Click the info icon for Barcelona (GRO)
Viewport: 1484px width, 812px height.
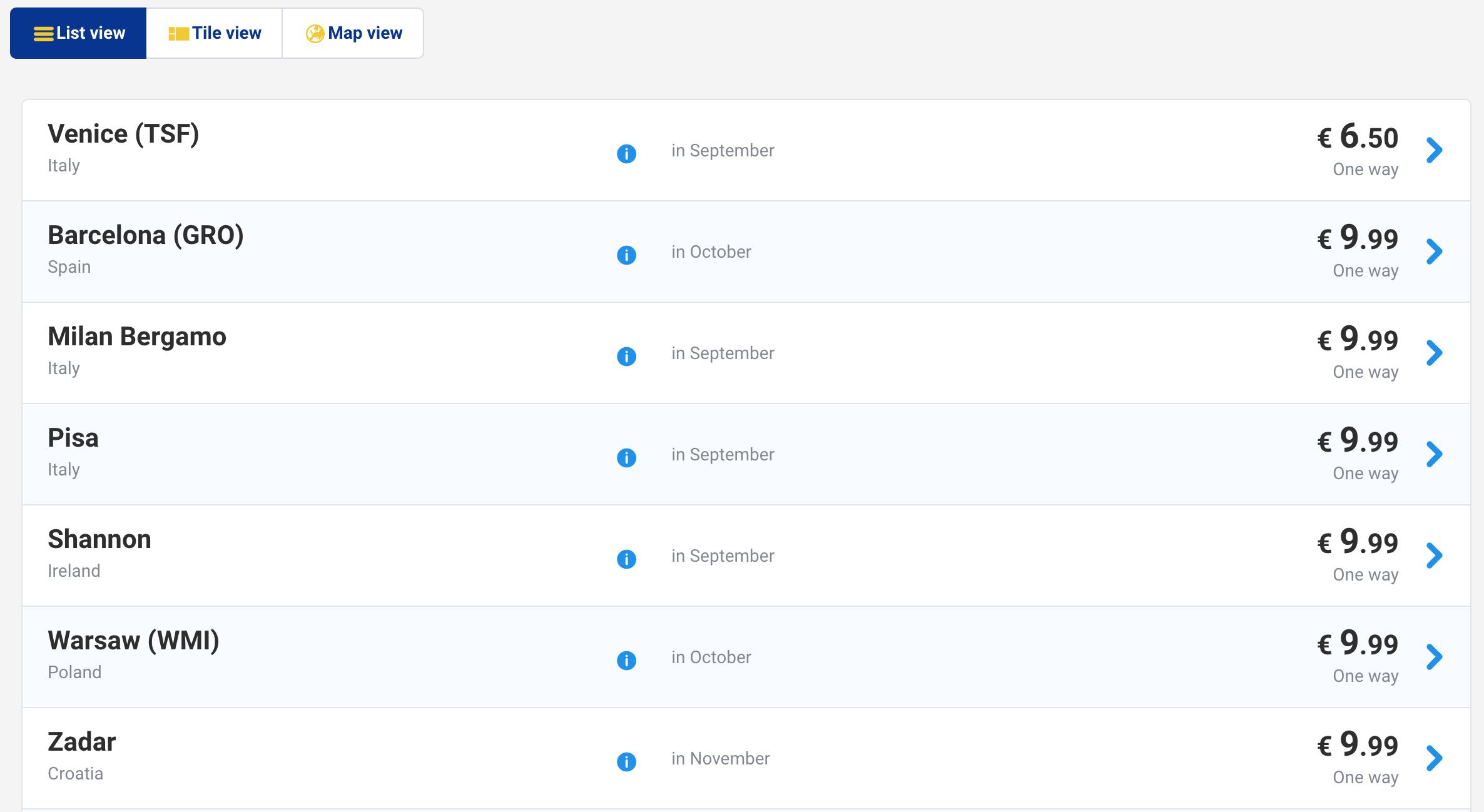coord(626,255)
